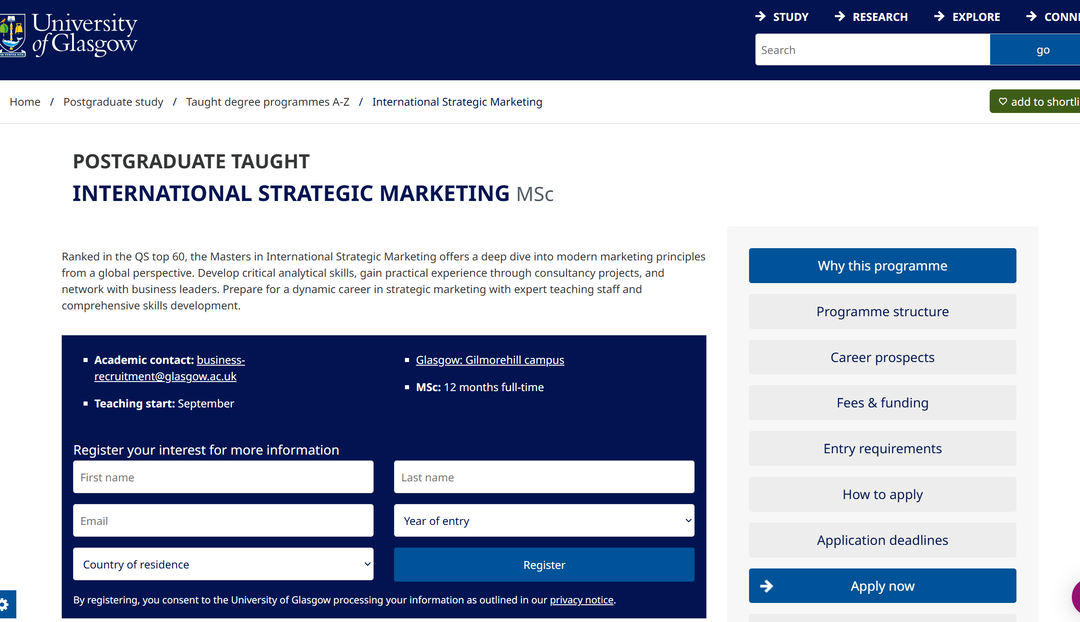This screenshot has height=622, width=1080.
Task: Open the Country of residence dropdown
Action: tap(223, 564)
